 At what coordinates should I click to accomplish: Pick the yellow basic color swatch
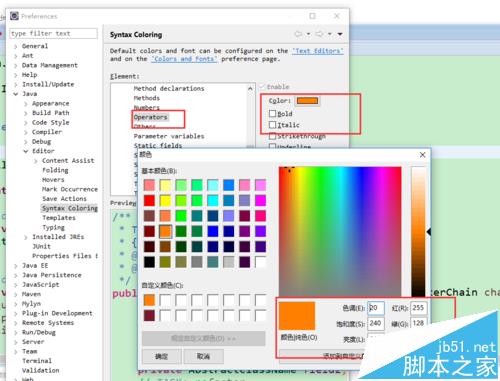click(165, 200)
